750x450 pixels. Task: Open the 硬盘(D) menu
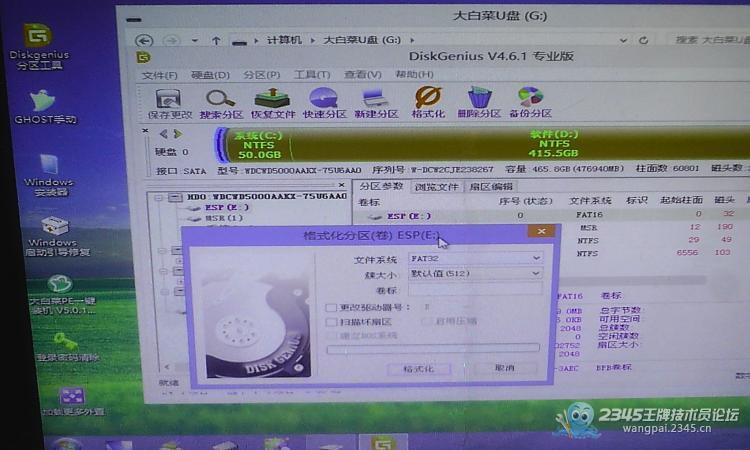point(210,75)
